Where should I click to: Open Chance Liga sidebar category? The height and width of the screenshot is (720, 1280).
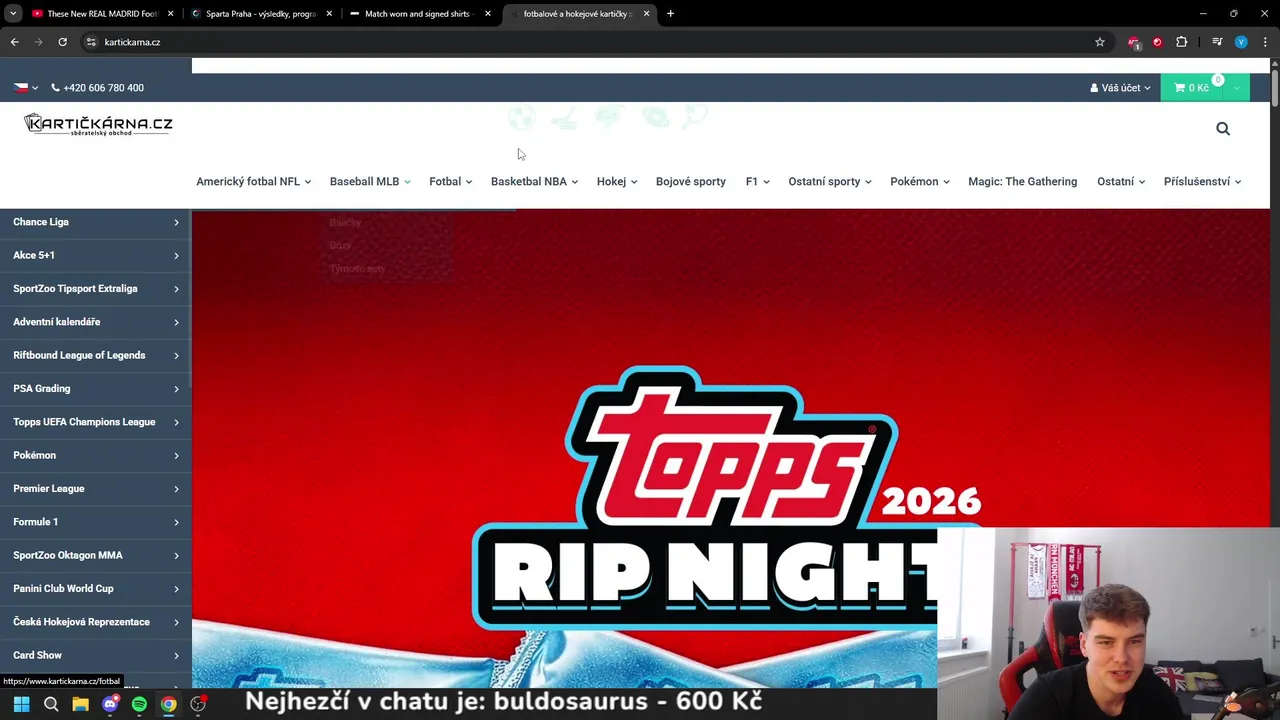click(x=95, y=222)
